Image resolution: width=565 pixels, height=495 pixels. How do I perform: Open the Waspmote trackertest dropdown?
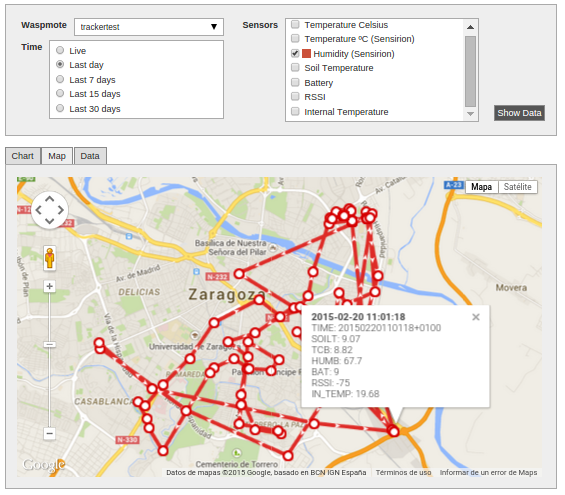[149, 27]
